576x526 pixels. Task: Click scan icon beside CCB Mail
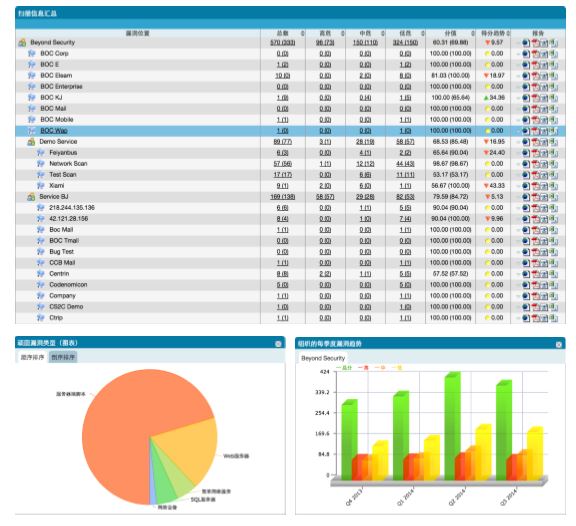(x=40, y=263)
